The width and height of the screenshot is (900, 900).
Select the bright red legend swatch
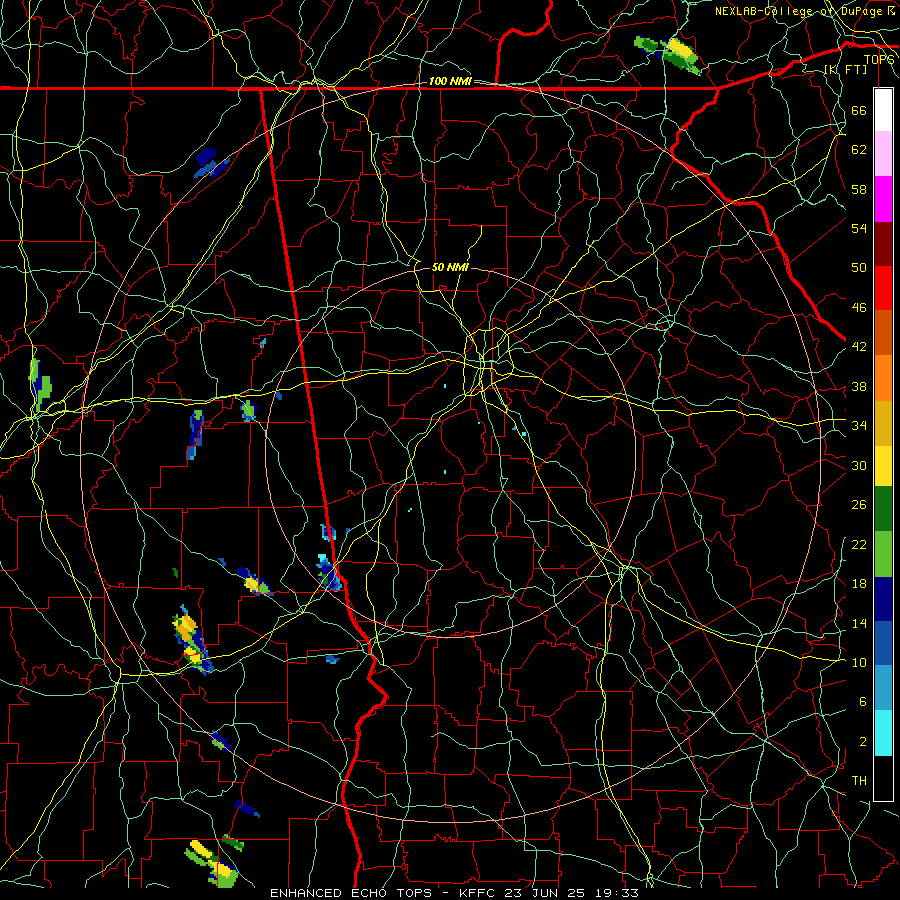883,288
